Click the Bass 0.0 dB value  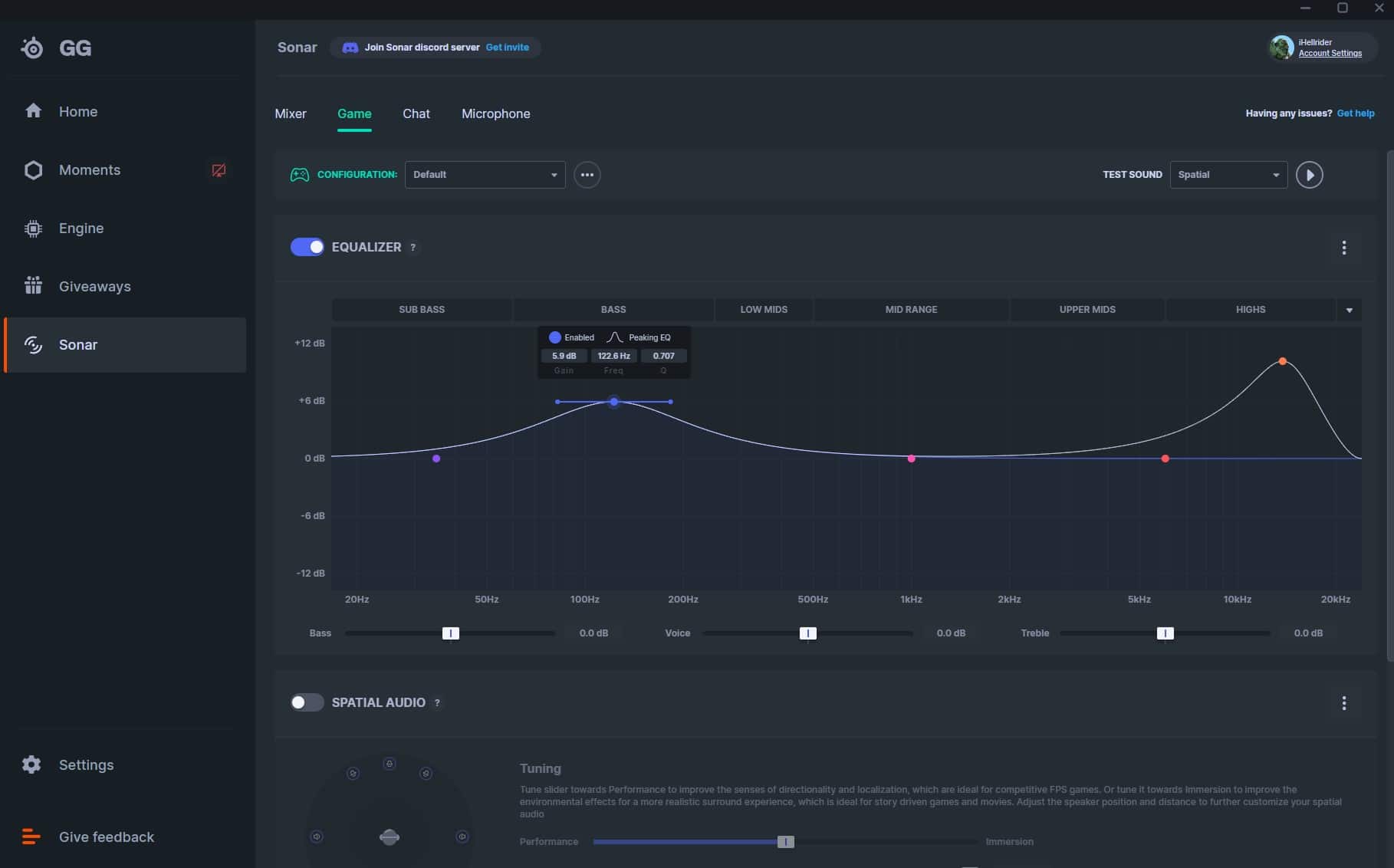[593, 633]
